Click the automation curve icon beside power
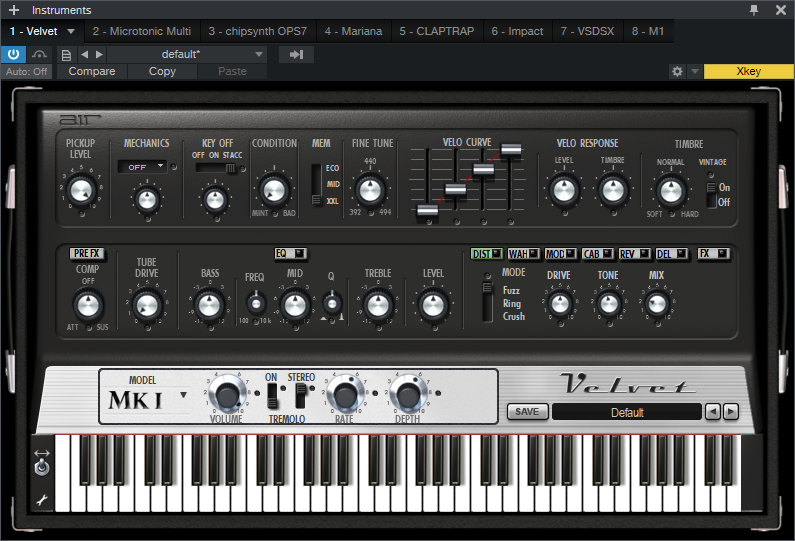The height and width of the screenshot is (541, 795). pyautogui.click(x=39, y=54)
